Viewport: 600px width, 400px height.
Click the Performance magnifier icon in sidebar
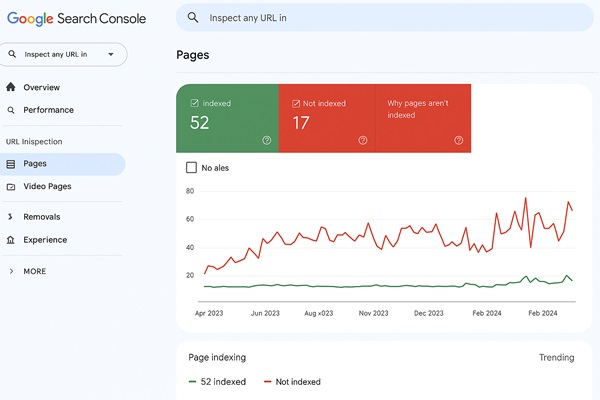coord(11,110)
